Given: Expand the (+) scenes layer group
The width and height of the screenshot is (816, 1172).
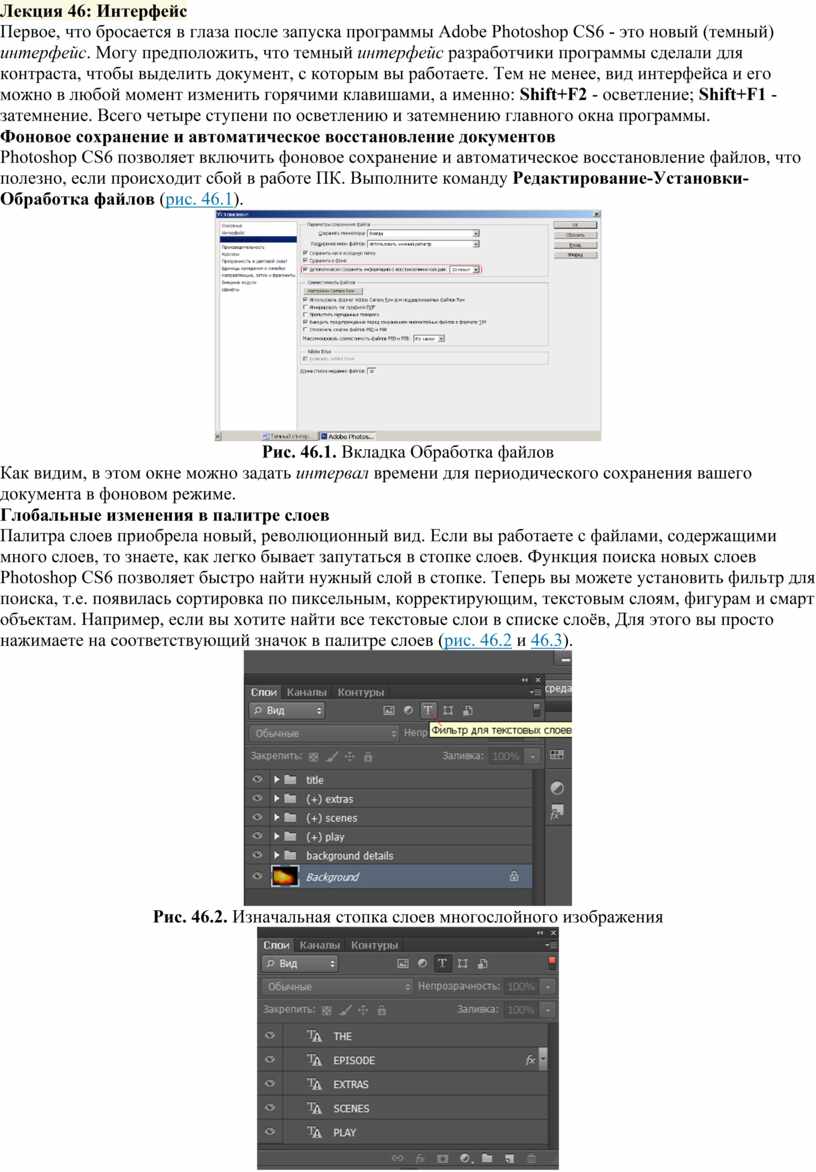Looking at the screenshot, I should coord(276,818).
